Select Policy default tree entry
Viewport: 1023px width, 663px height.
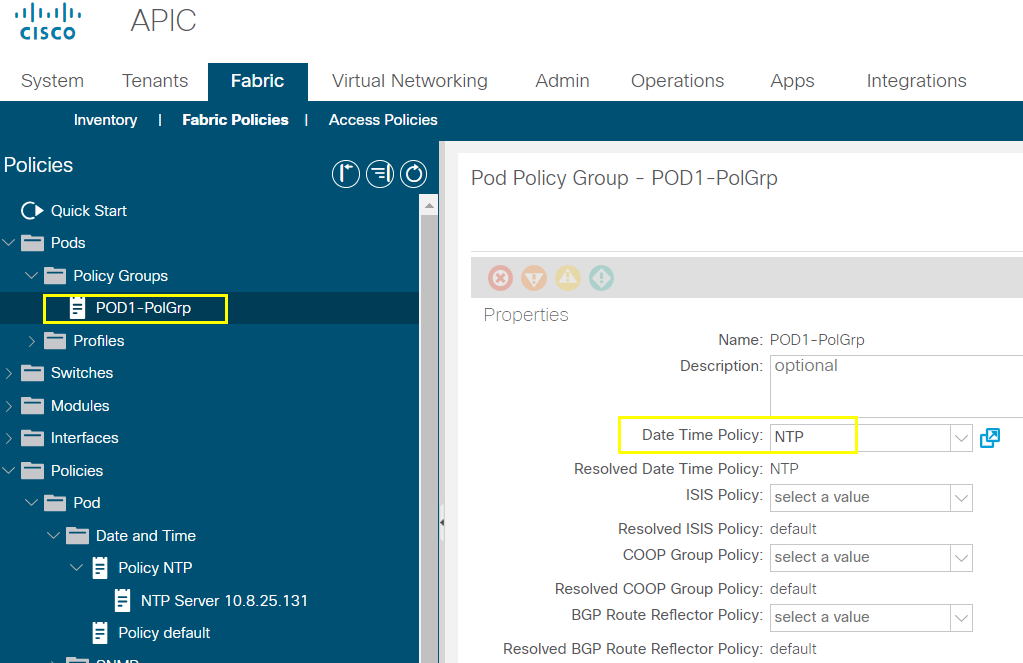click(164, 633)
